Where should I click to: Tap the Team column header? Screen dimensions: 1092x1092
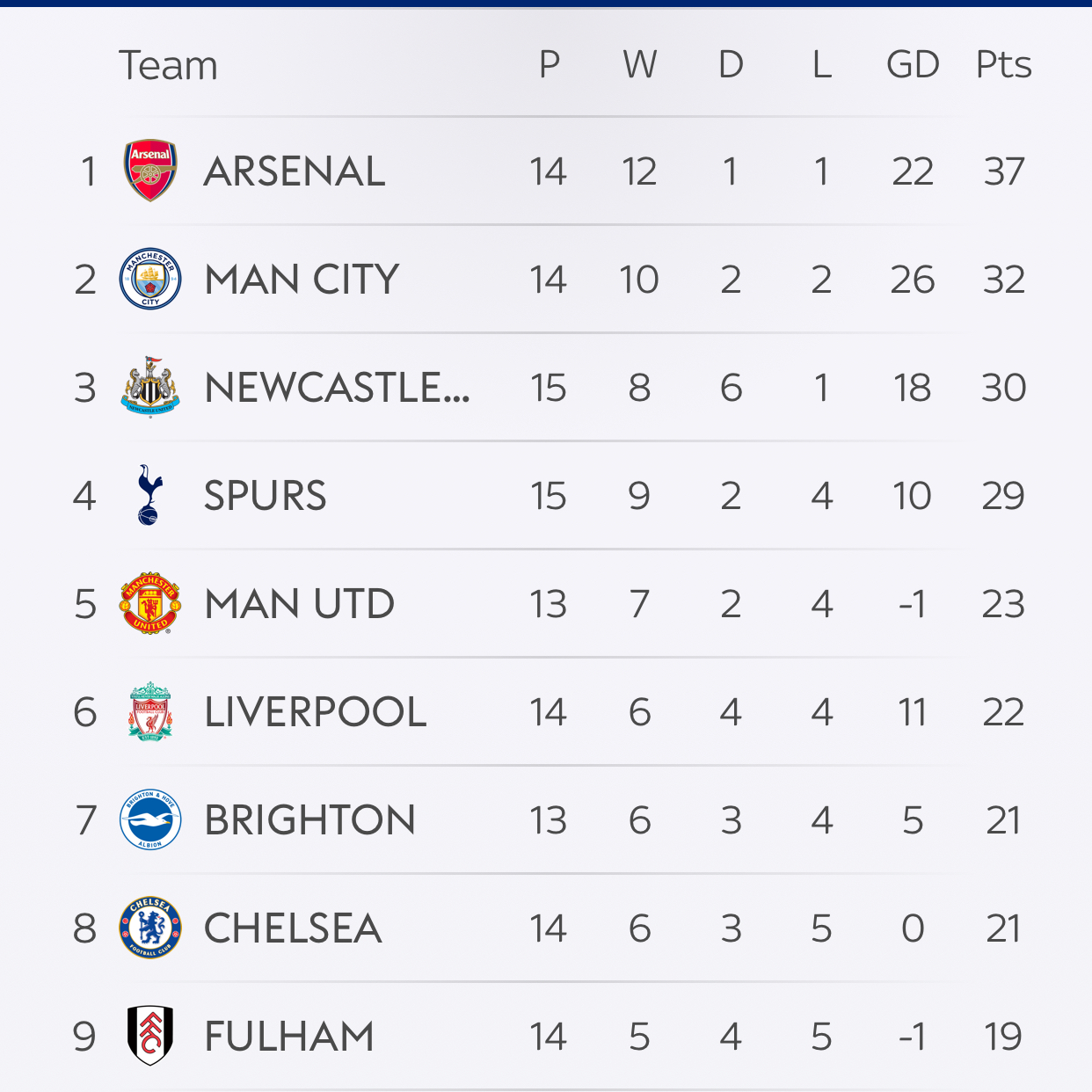pyautogui.click(x=168, y=65)
